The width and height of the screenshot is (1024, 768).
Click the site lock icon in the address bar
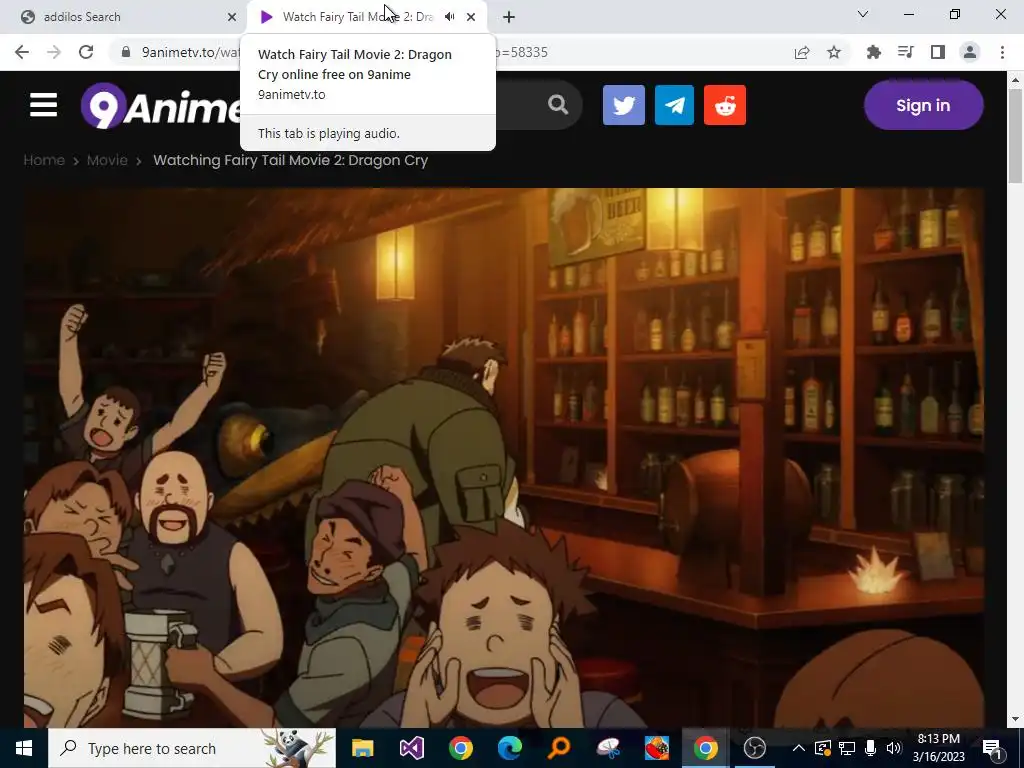126,52
